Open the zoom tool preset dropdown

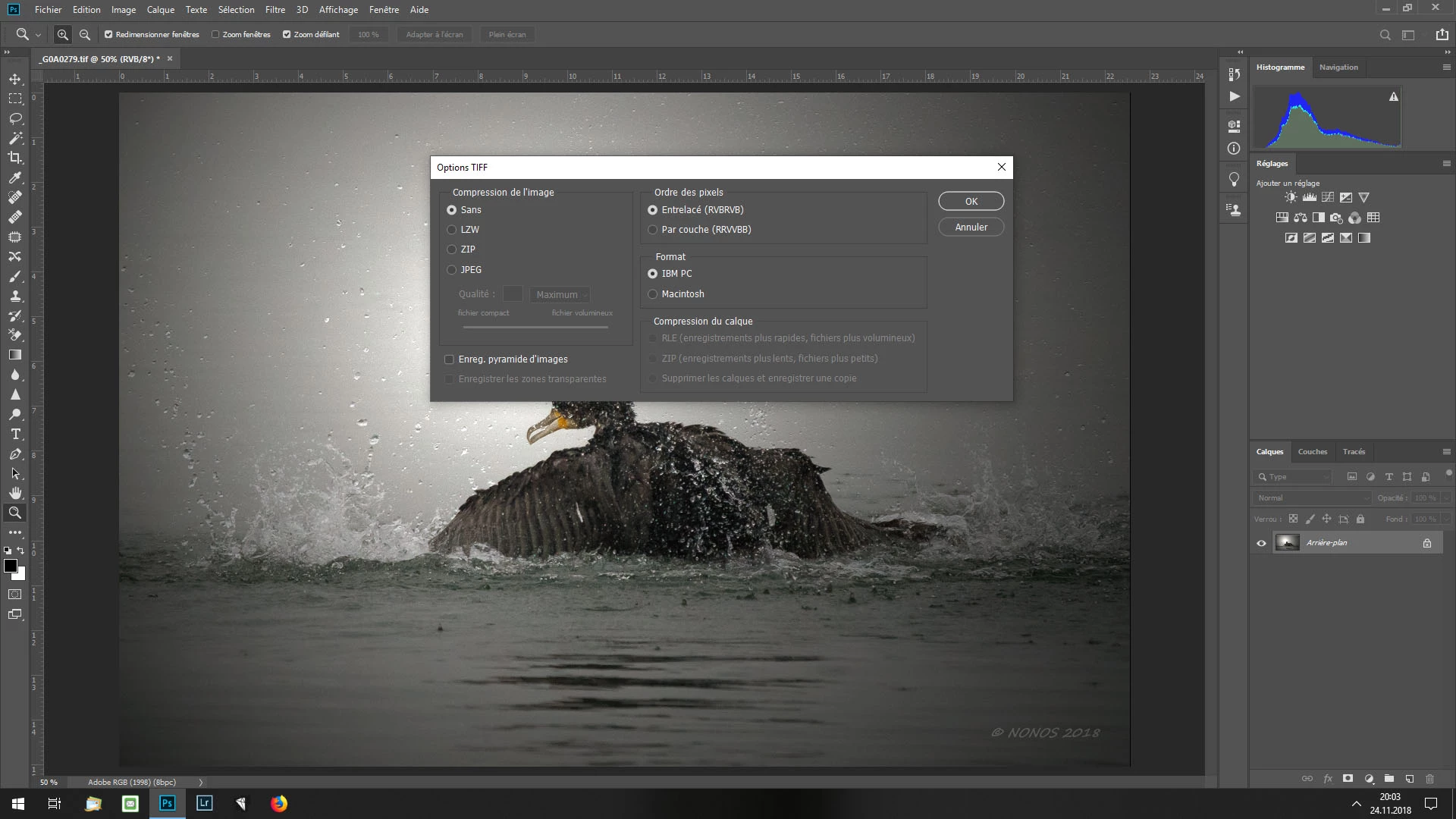tap(38, 34)
